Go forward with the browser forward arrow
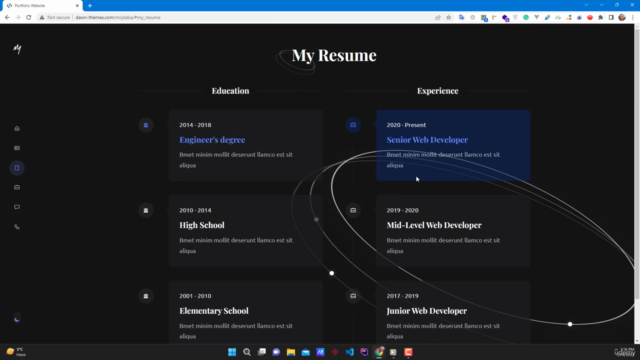The height and width of the screenshot is (360, 640). tap(18, 18)
